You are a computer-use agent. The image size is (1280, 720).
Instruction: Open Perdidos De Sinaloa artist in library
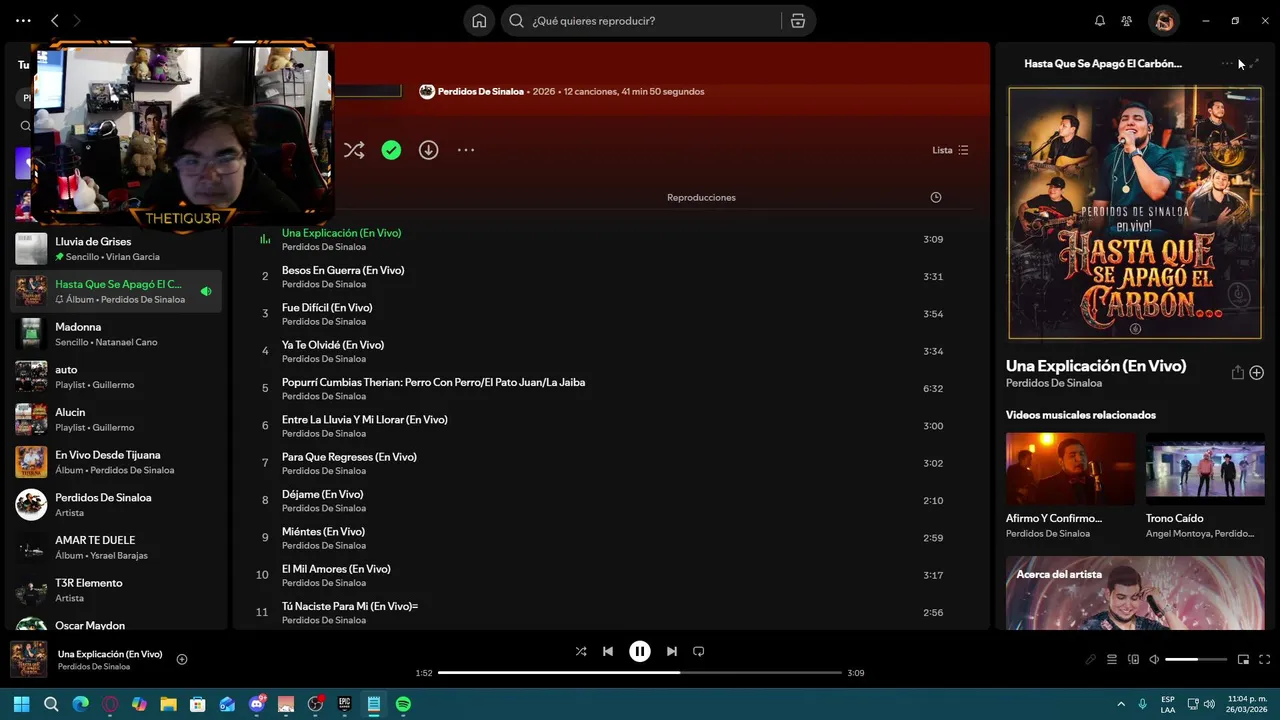(x=116, y=504)
